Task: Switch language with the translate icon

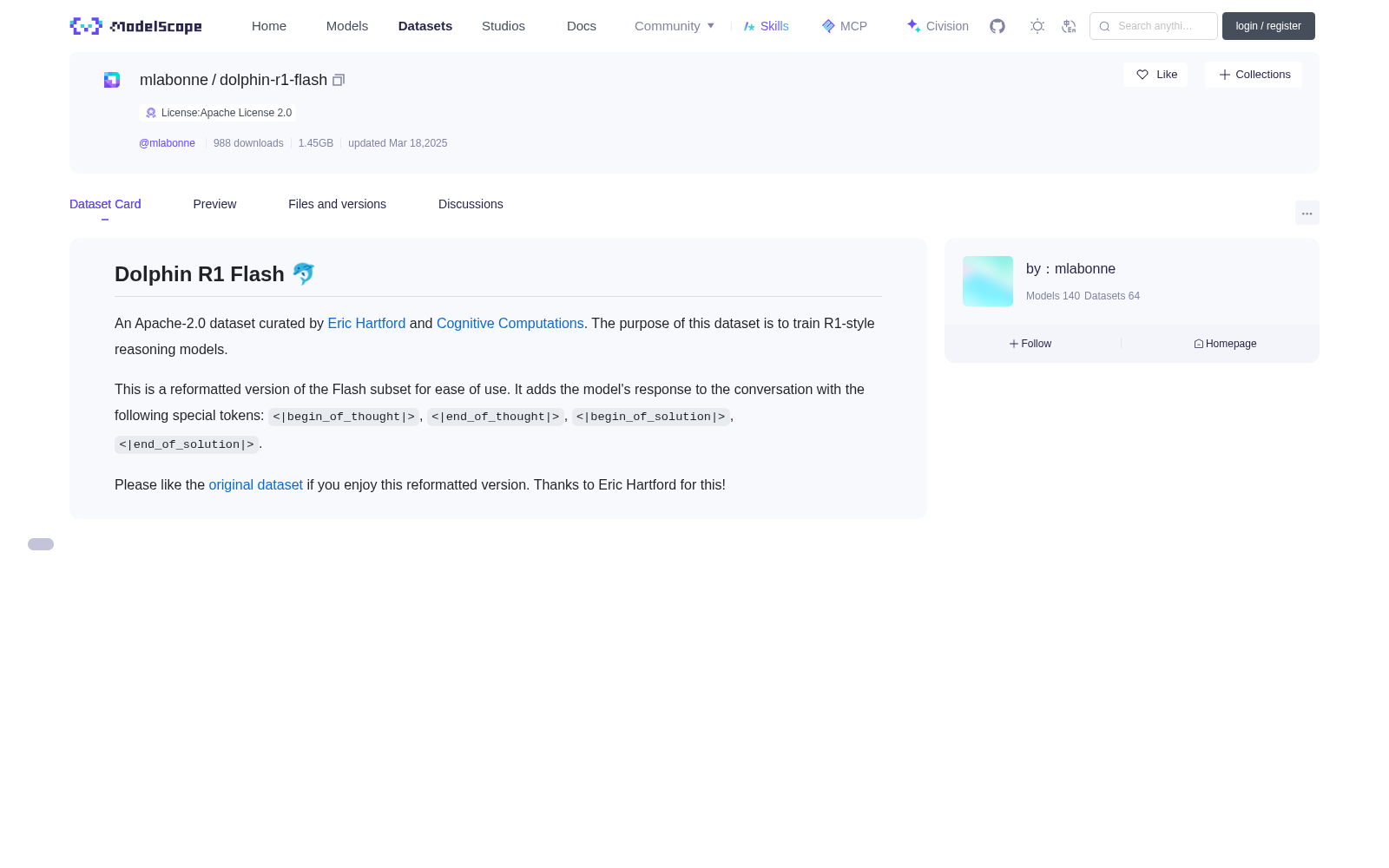Action: 1069,26
